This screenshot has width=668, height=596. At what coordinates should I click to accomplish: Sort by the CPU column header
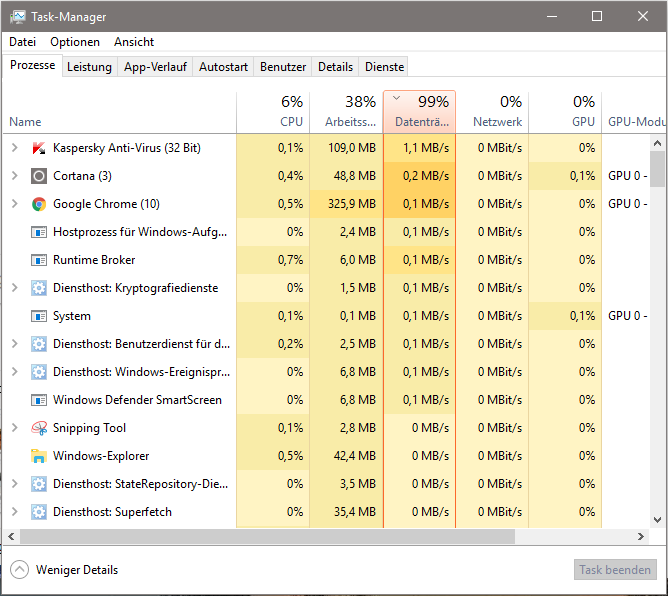(273, 112)
